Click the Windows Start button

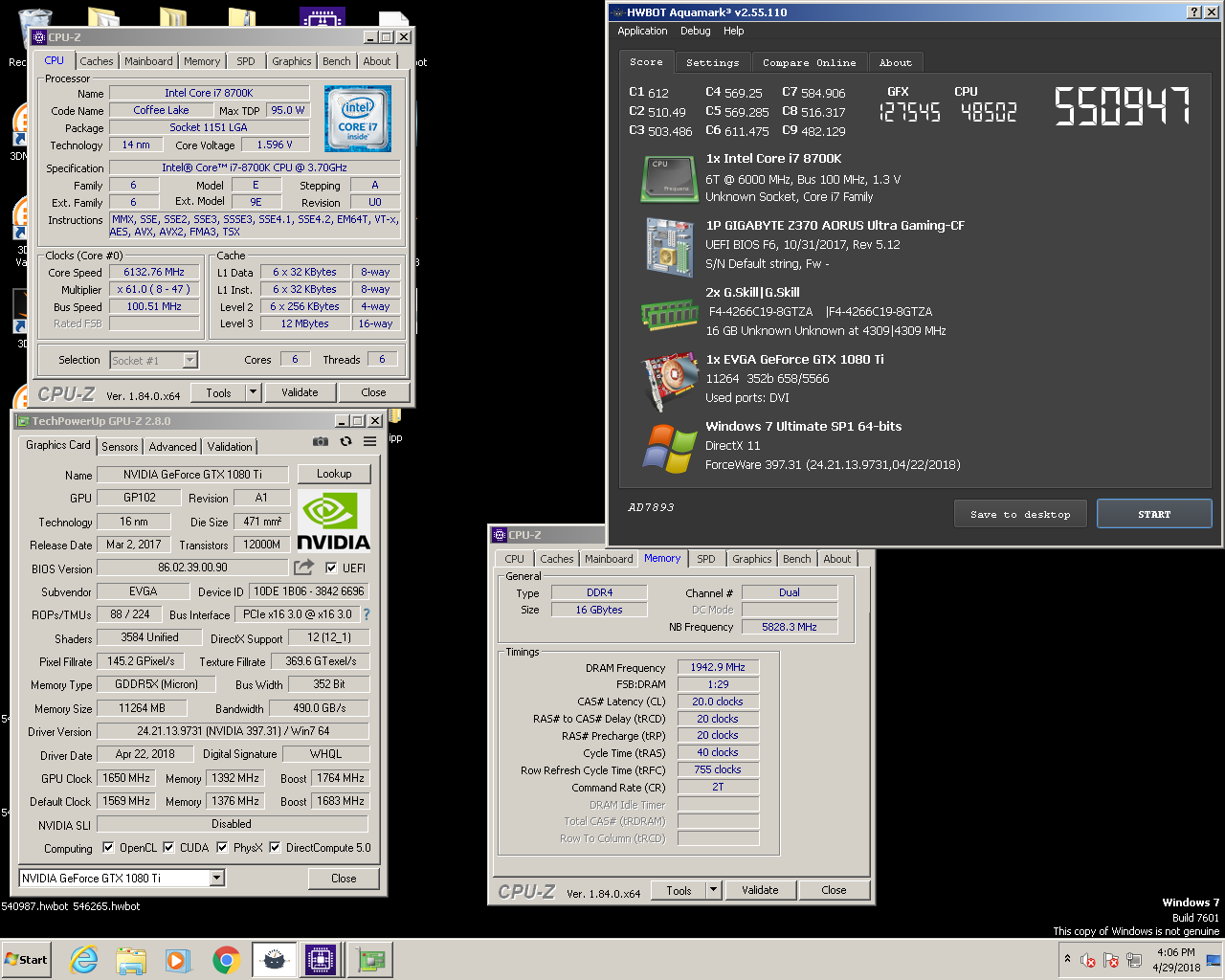click(x=27, y=959)
